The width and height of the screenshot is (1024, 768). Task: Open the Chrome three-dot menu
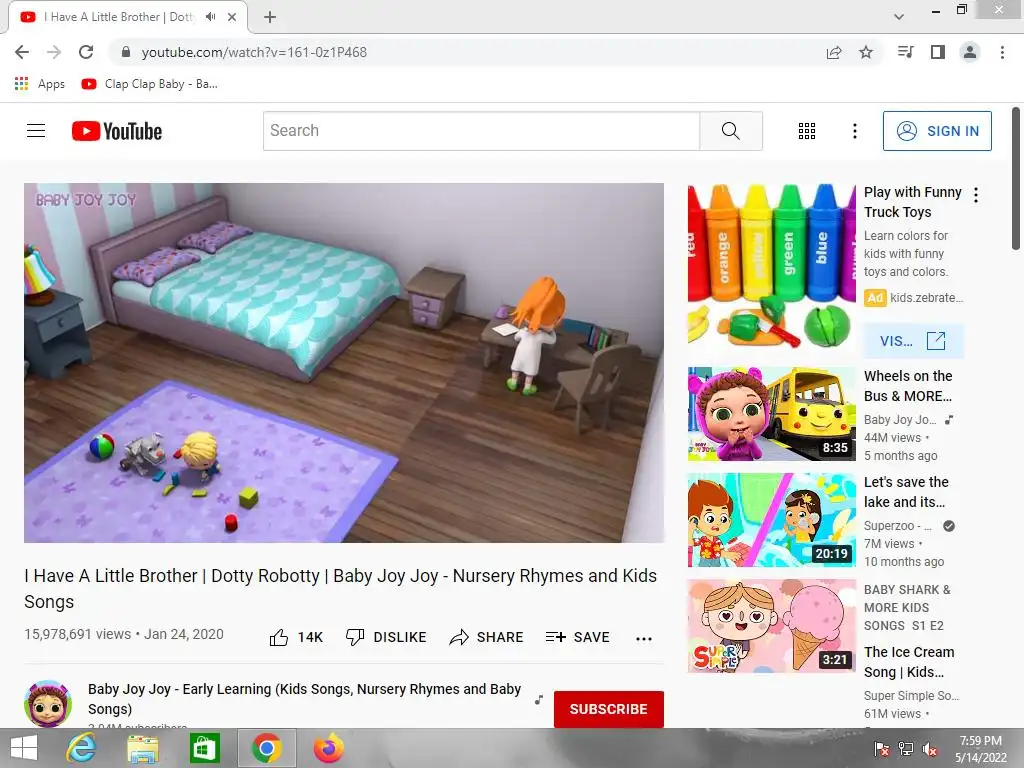[1002, 52]
